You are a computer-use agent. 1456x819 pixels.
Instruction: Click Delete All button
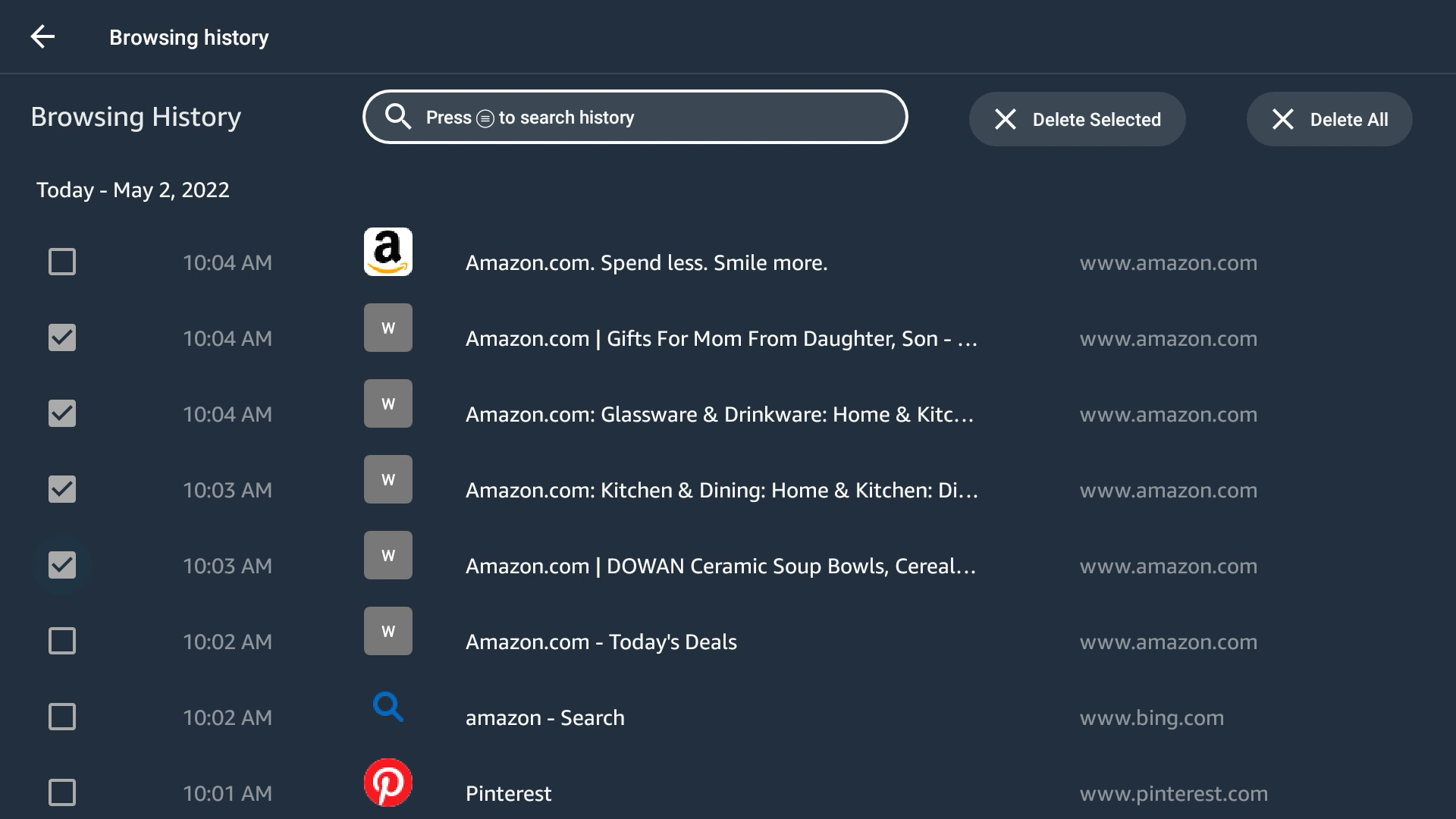tap(1329, 119)
